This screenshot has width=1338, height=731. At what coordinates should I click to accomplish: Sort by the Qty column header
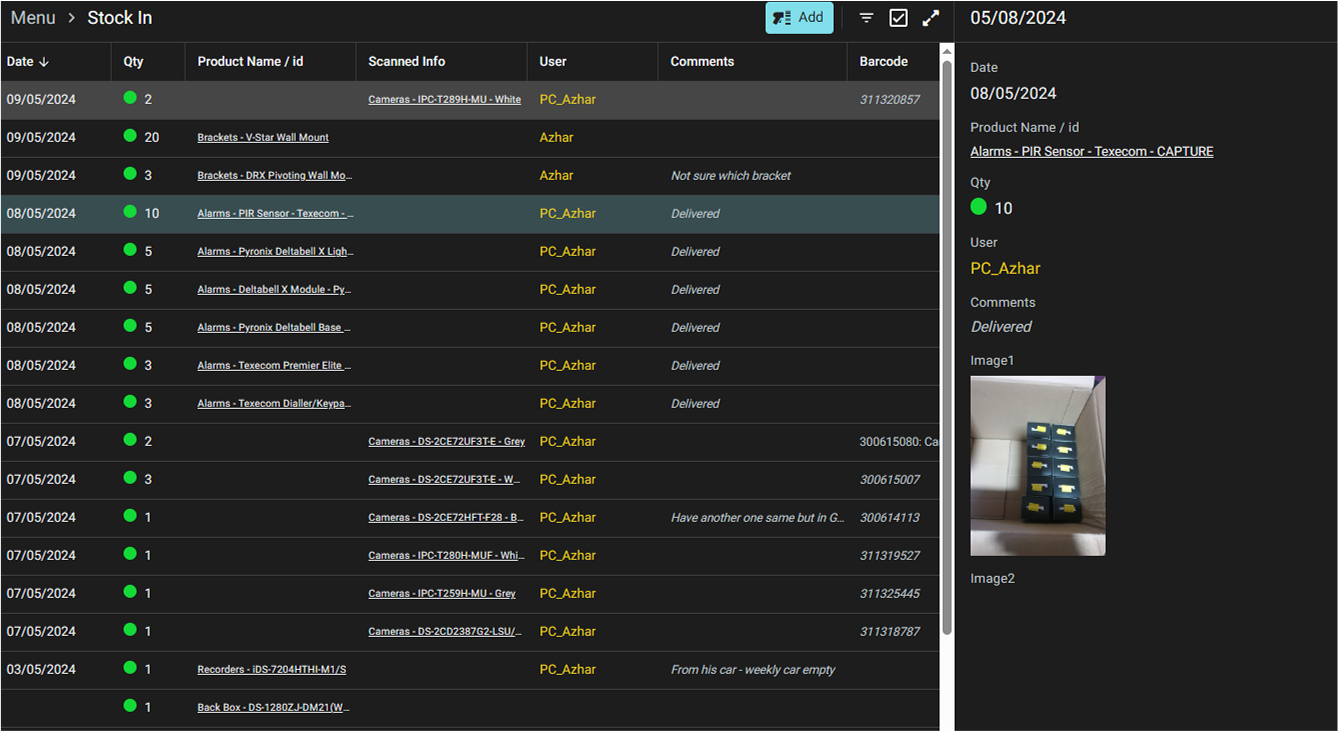point(133,62)
